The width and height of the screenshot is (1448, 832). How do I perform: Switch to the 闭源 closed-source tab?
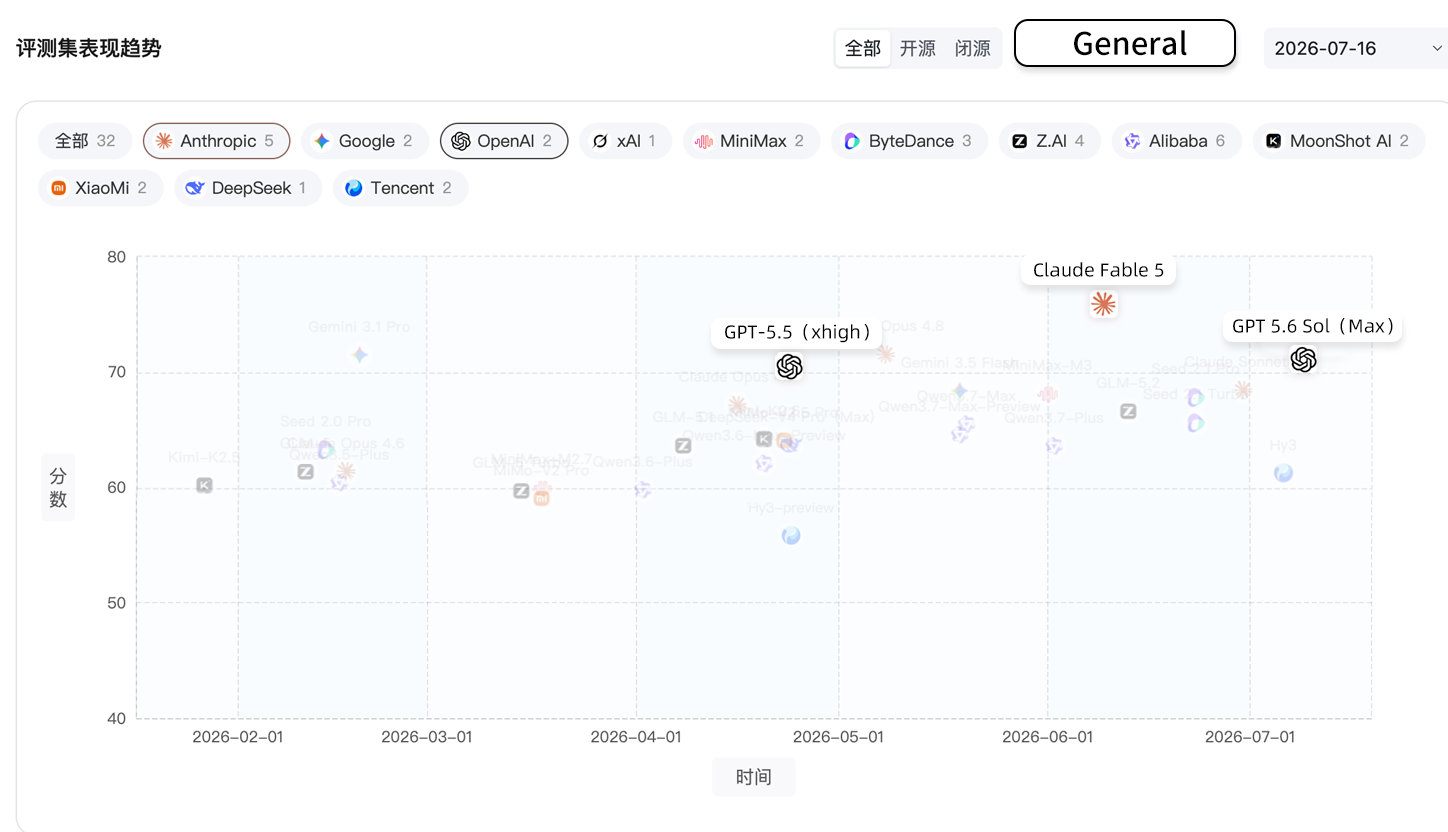[973, 48]
